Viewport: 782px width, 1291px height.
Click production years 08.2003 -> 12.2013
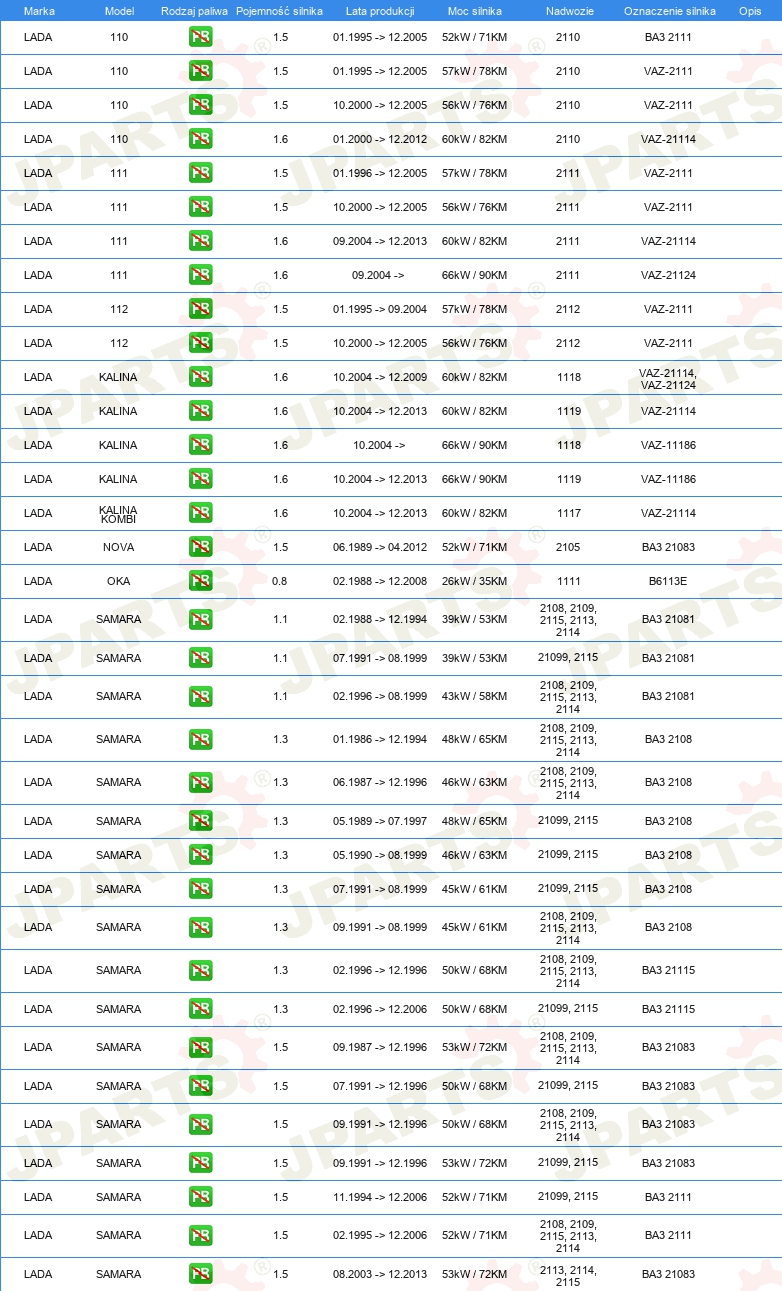tap(380, 1275)
